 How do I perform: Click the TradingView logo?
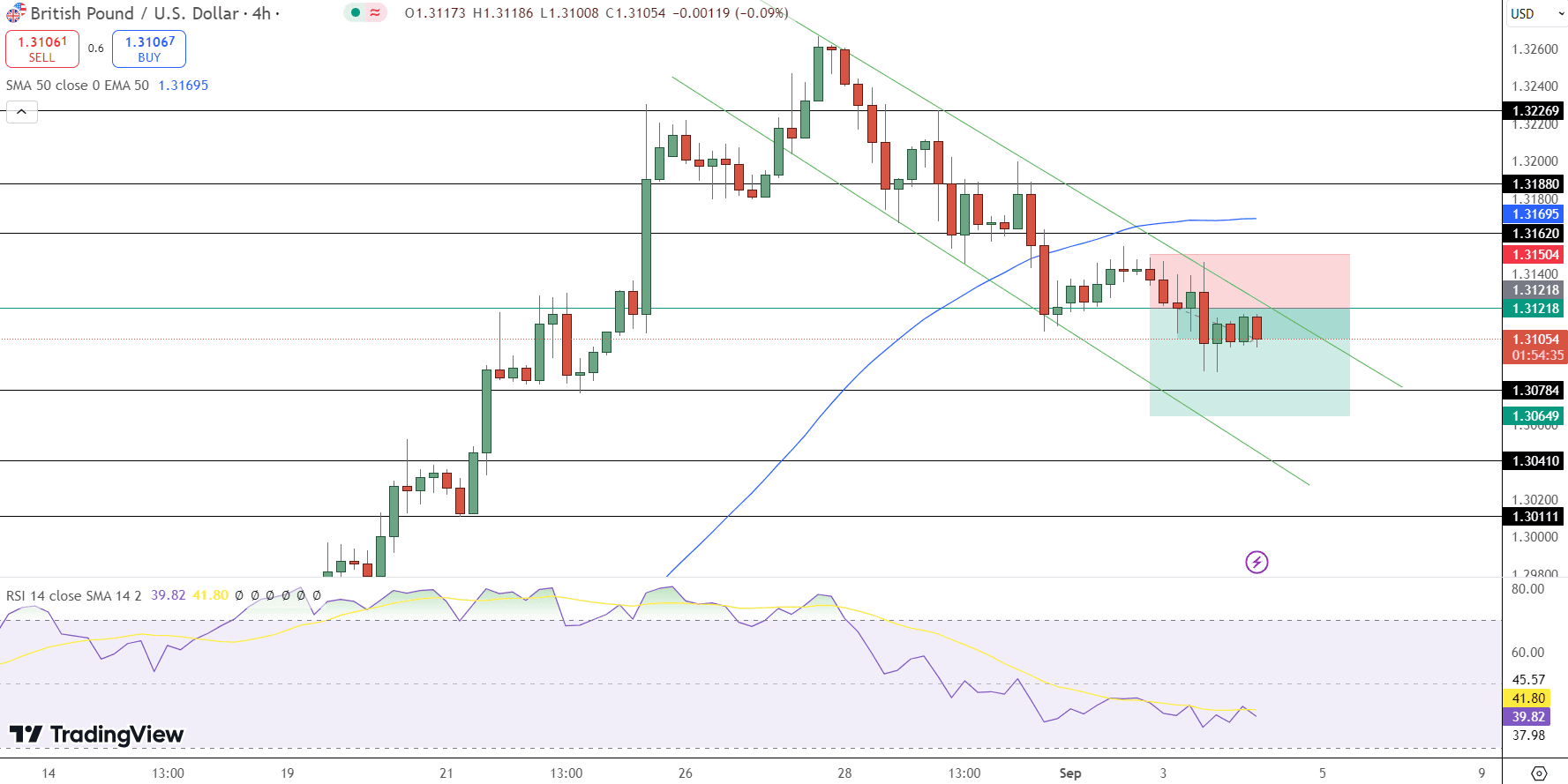click(x=96, y=735)
